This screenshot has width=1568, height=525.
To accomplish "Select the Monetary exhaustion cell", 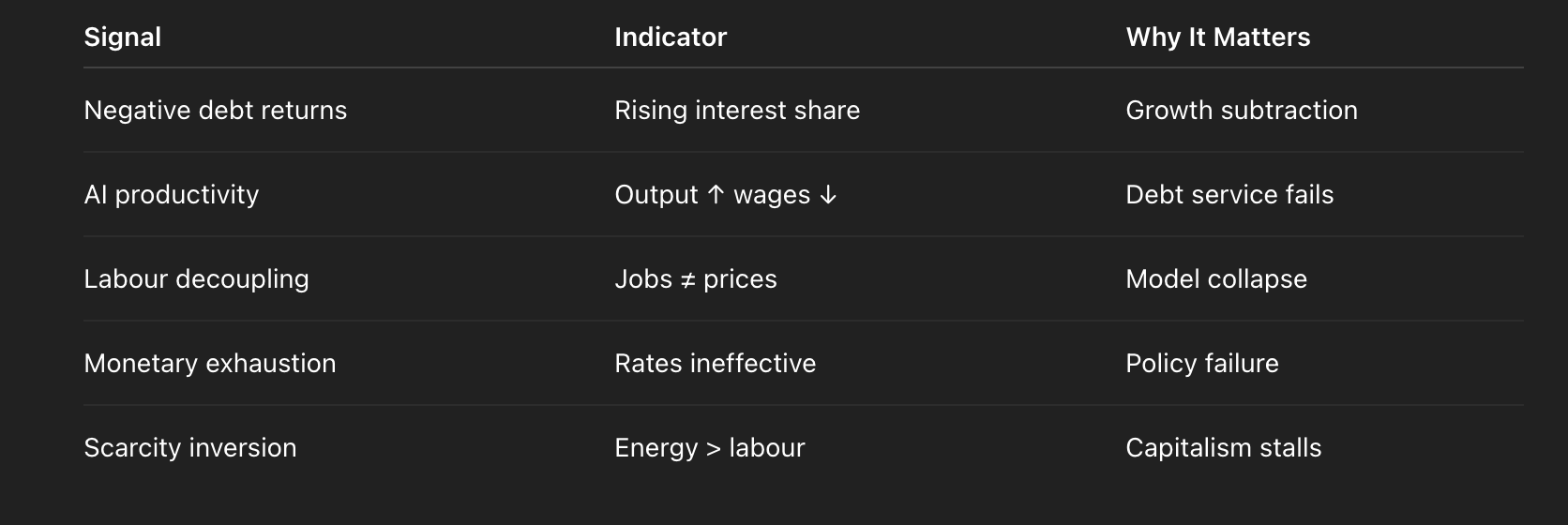I will tap(209, 364).
